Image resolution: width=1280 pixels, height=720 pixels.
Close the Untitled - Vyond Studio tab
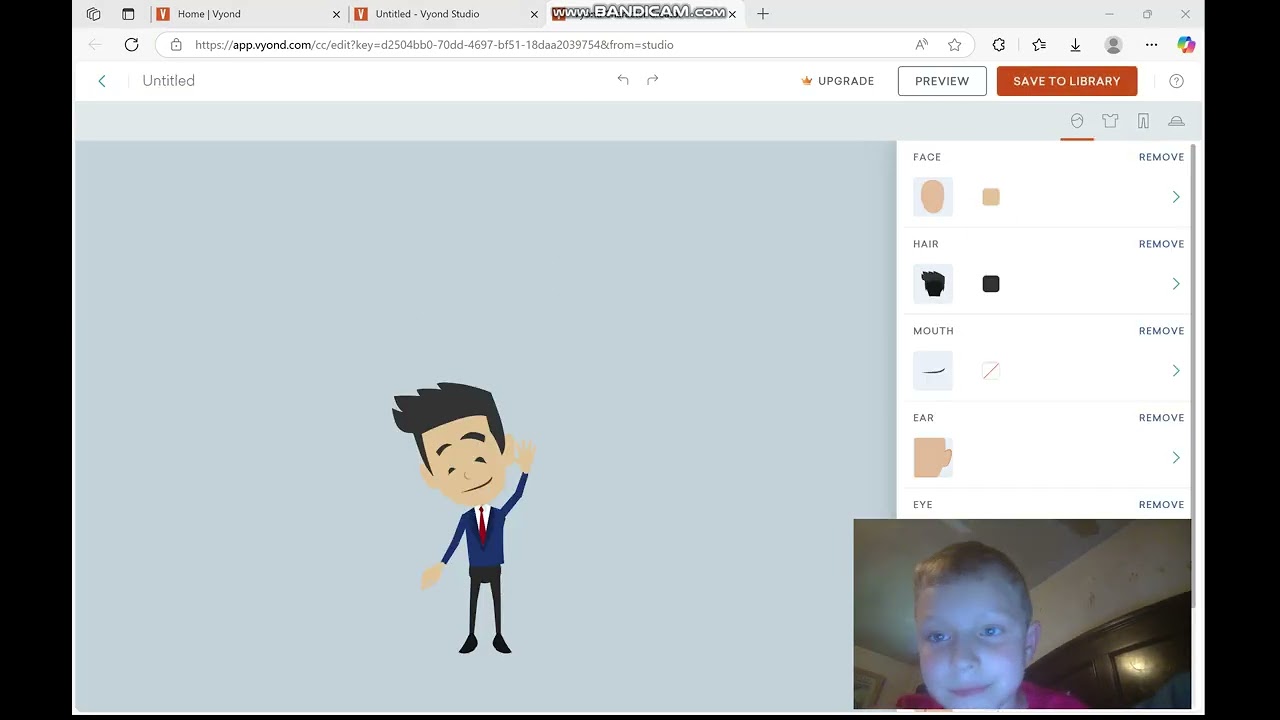[534, 14]
